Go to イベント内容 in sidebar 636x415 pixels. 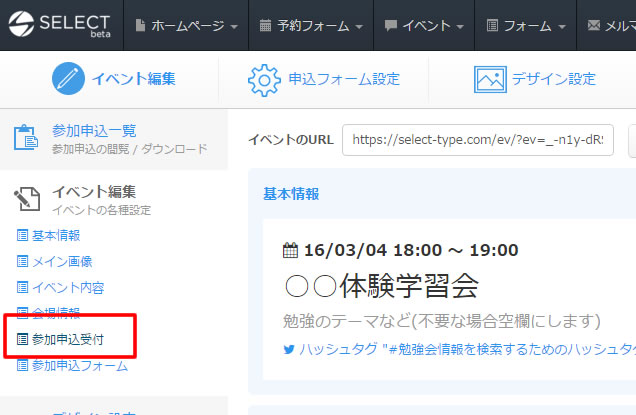[x=67, y=287]
